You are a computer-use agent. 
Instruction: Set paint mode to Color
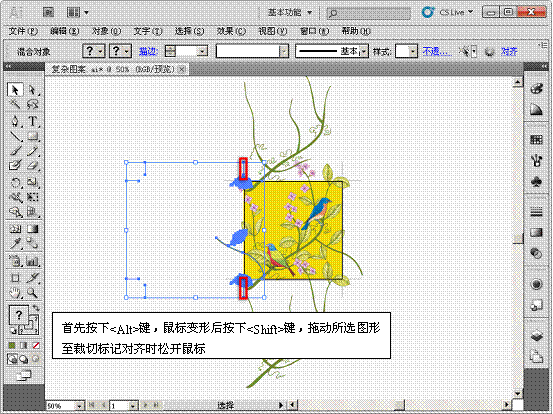click(x=12, y=346)
